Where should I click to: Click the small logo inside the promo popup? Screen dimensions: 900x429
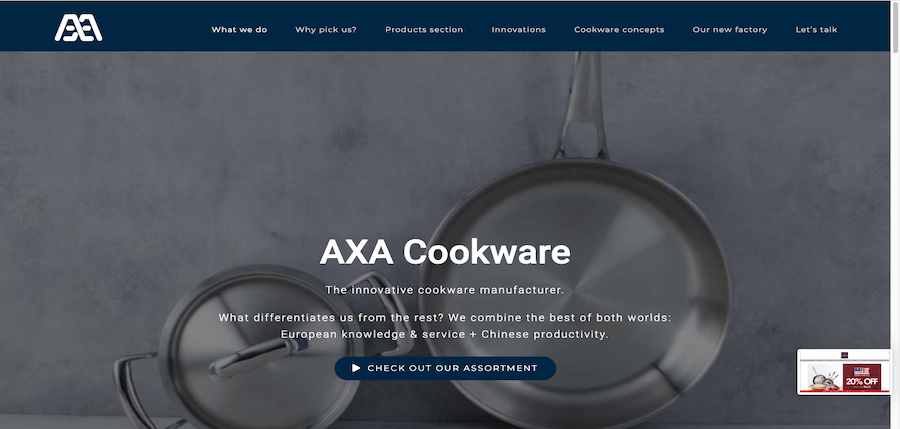click(x=844, y=355)
